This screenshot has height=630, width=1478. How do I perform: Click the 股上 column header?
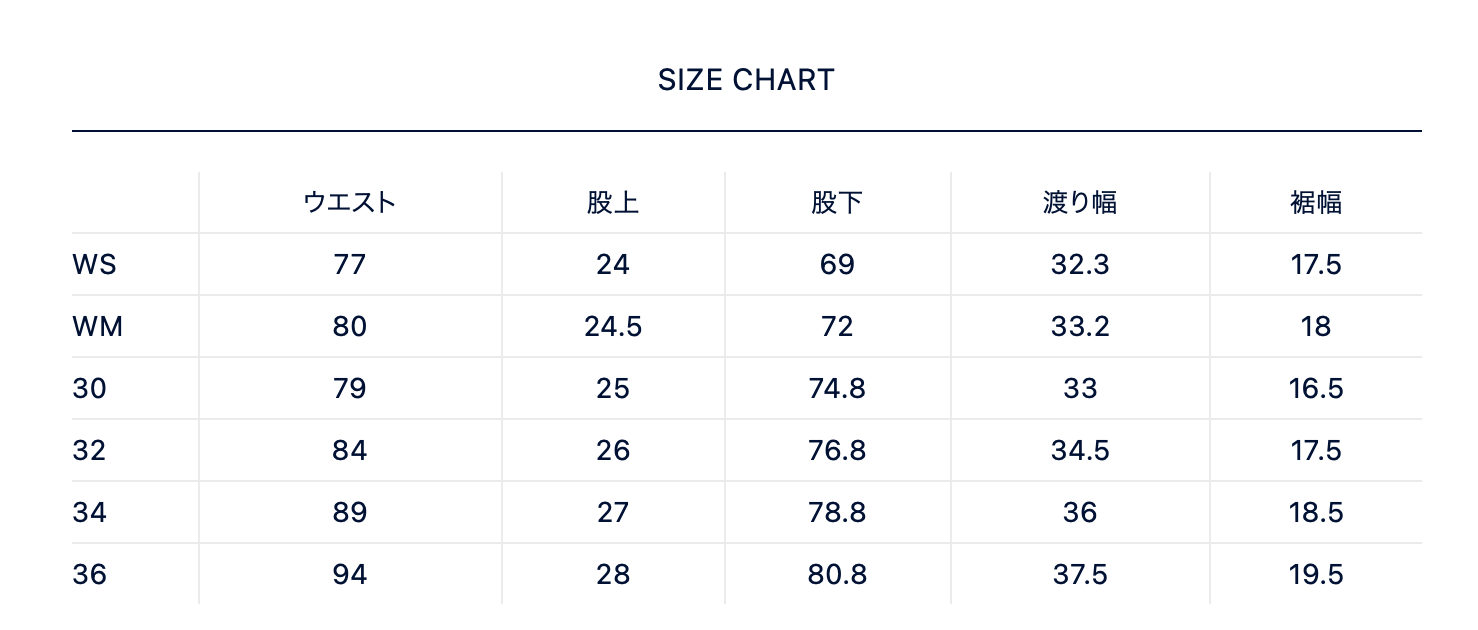tap(613, 203)
